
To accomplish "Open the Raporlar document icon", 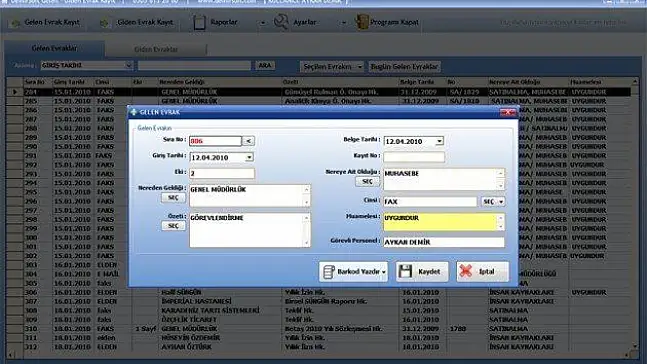I will pos(199,22).
